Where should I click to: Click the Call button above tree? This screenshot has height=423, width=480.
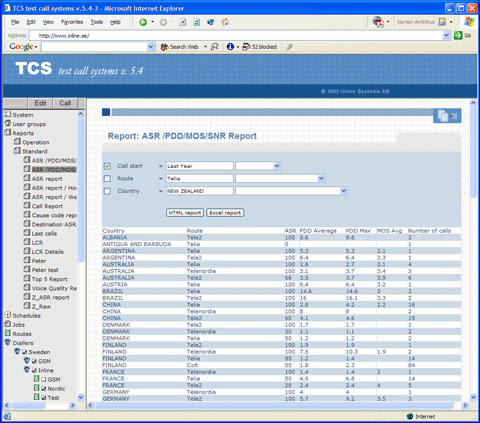[x=65, y=103]
